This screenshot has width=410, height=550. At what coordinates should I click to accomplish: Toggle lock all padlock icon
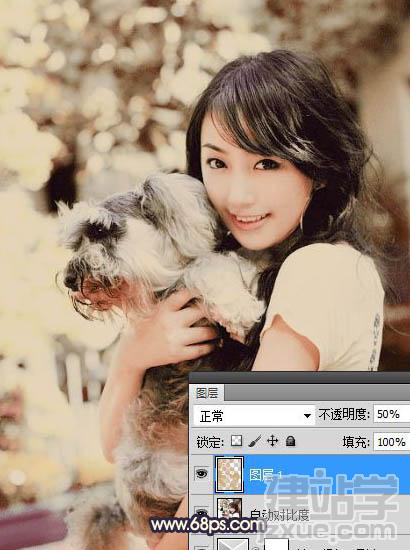click(x=290, y=441)
